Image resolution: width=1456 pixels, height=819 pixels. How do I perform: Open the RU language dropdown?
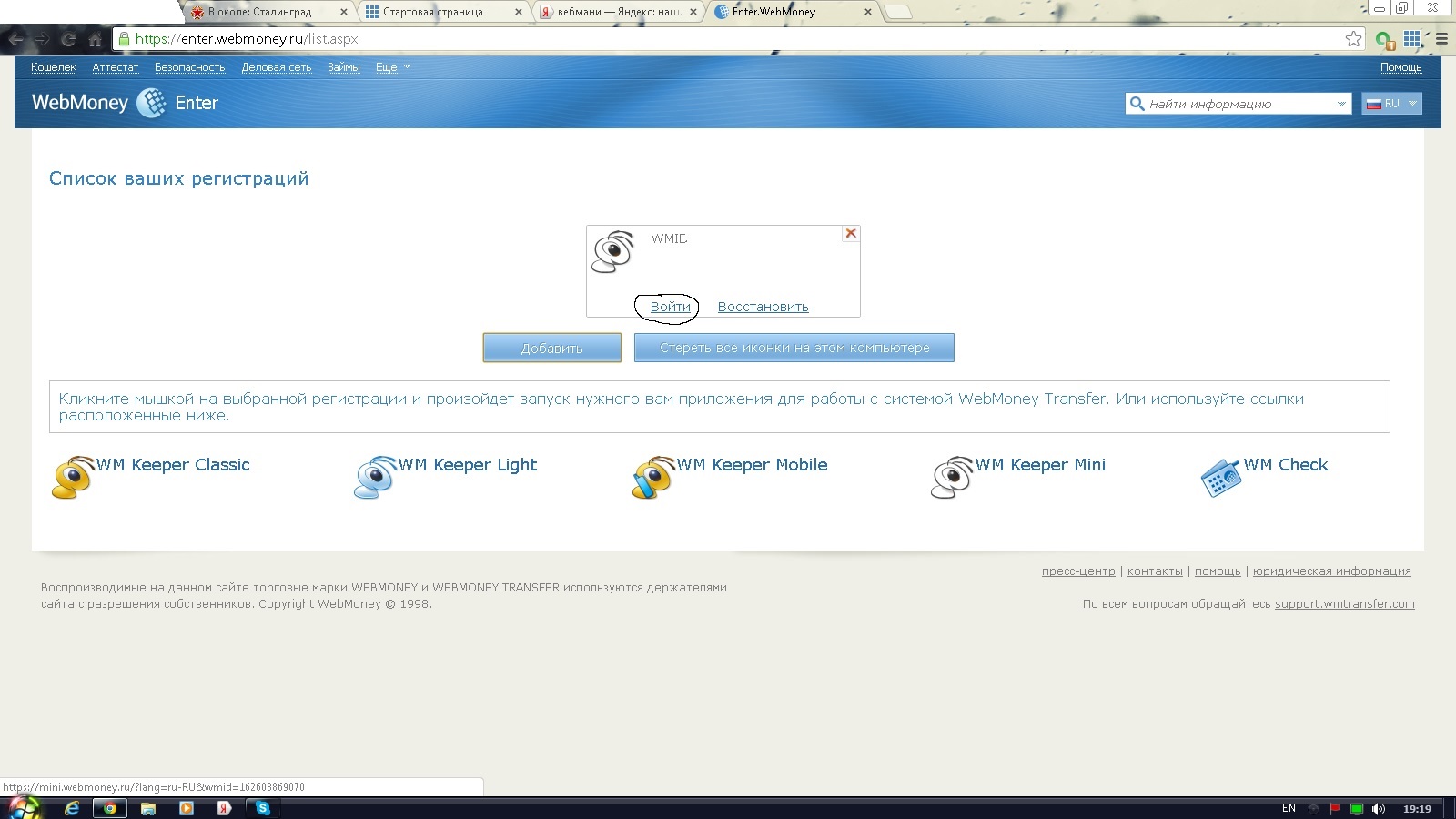[1391, 104]
